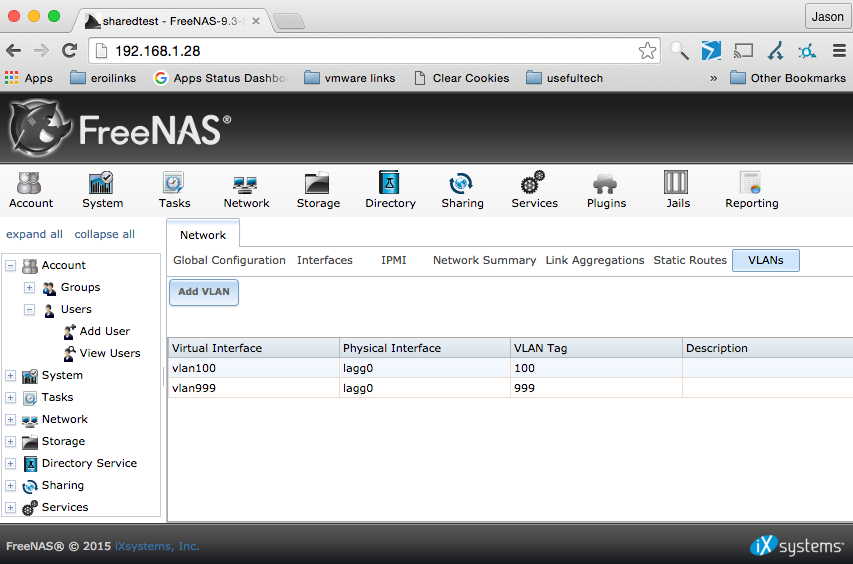Expand the Storage tree node
This screenshot has width=853, height=564.
(10, 441)
